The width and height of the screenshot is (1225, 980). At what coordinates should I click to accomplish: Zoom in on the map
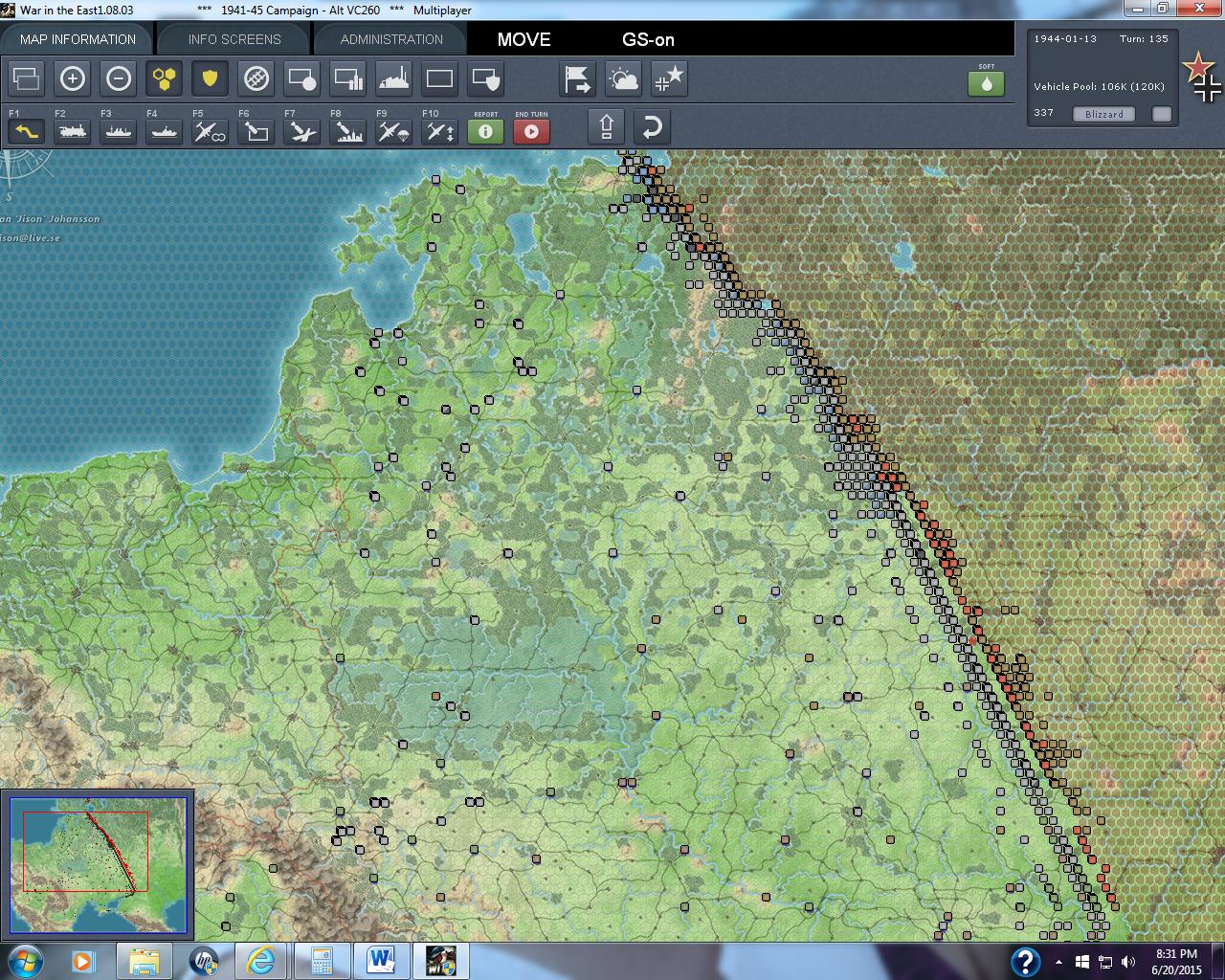72,78
